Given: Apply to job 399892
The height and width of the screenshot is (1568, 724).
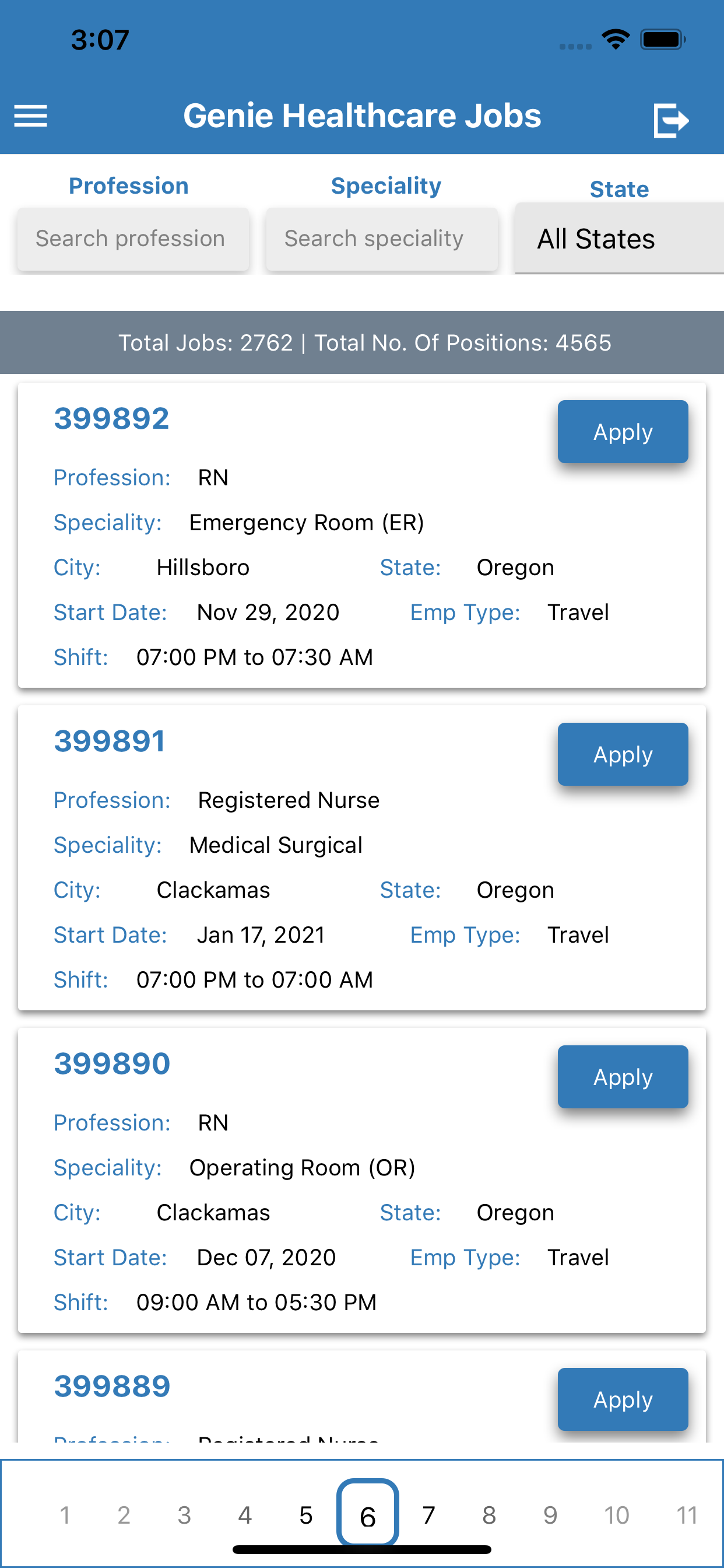Looking at the screenshot, I should [x=623, y=432].
